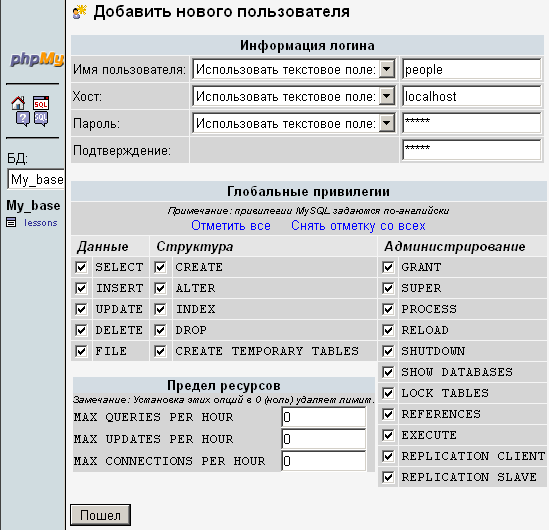Uncheck the GRANT privilege
Screen dimensions: 549x530
[x=388, y=267]
